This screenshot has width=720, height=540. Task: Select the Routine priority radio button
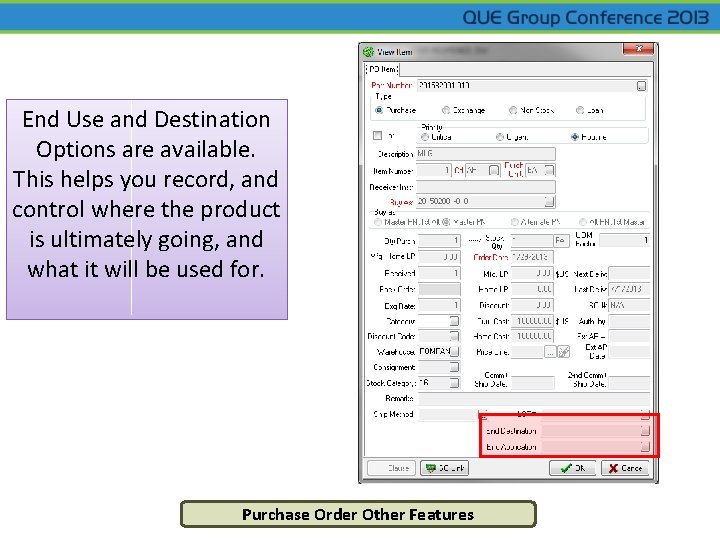coord(574,137)
